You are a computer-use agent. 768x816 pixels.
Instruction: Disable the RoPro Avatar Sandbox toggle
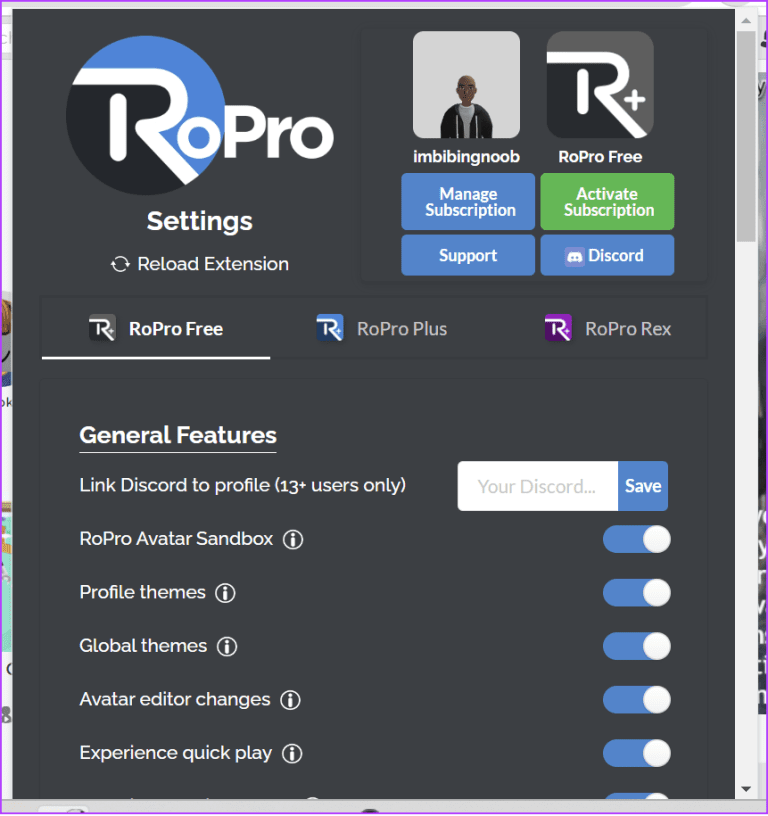pos(637,539)
